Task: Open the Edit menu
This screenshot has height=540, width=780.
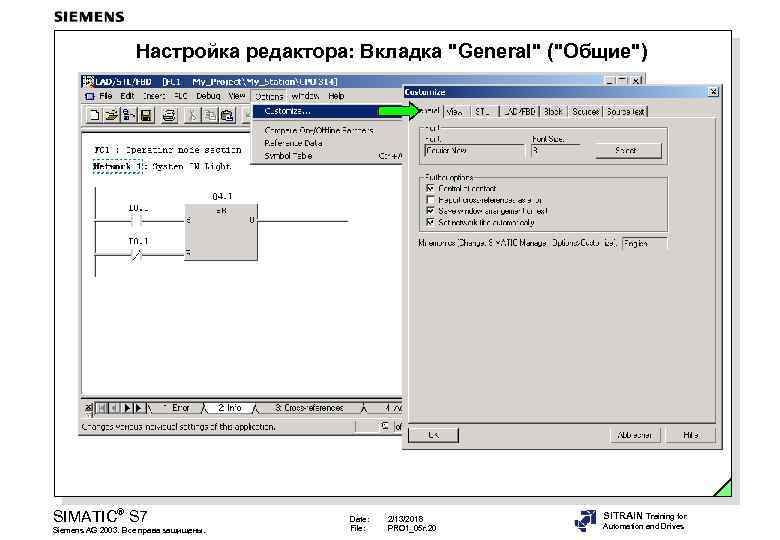Action: 127,96
